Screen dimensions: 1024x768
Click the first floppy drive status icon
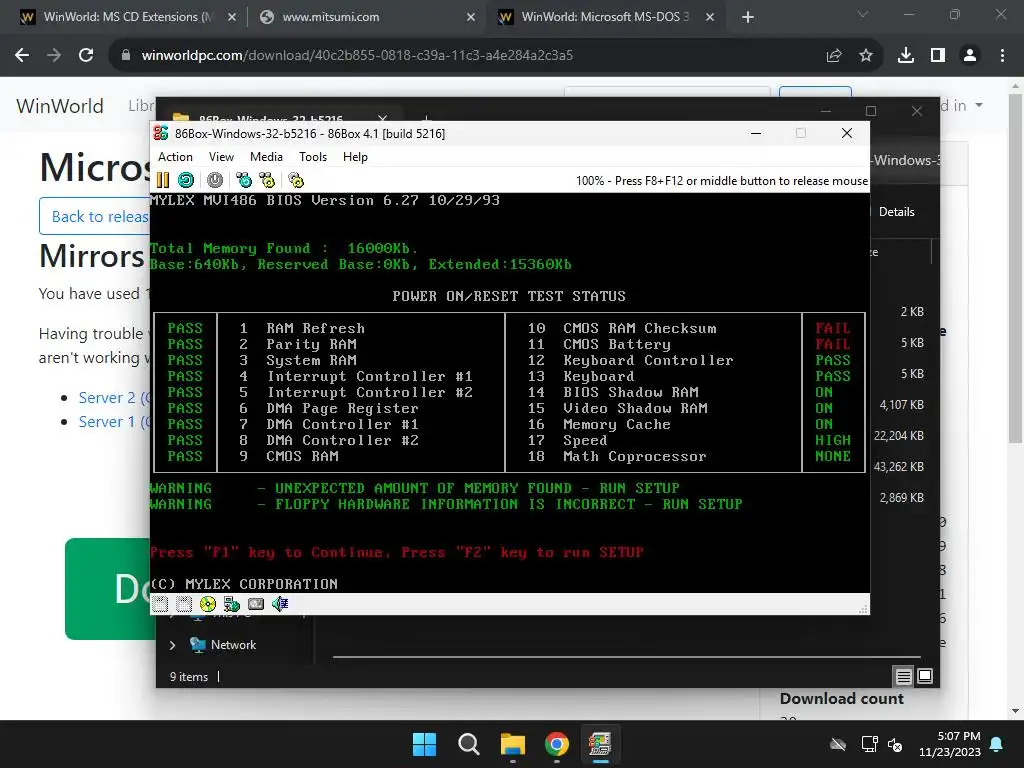click(x=160, y=604)
